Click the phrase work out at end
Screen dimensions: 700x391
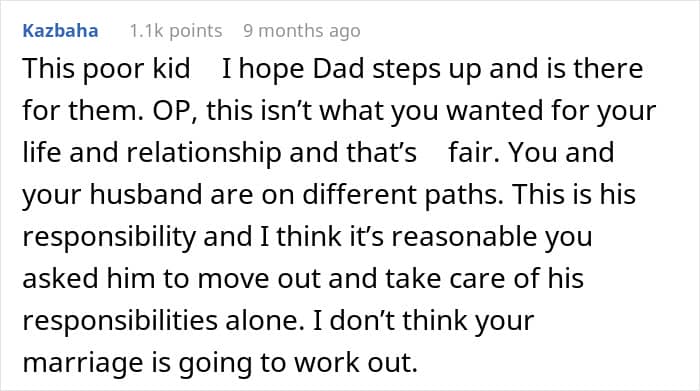coord(356,362)
